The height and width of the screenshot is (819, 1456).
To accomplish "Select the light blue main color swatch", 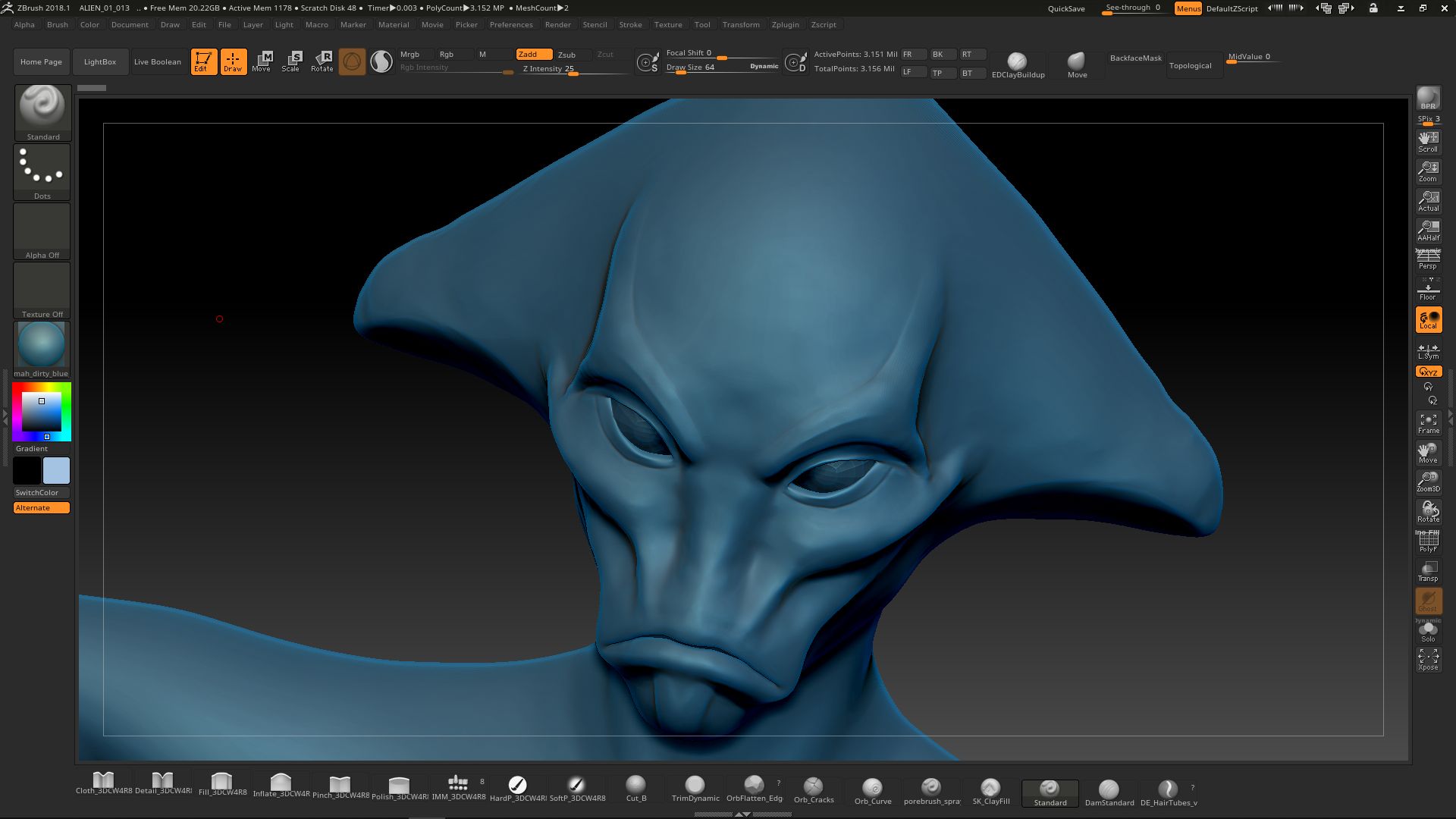I will pos(56,471).
